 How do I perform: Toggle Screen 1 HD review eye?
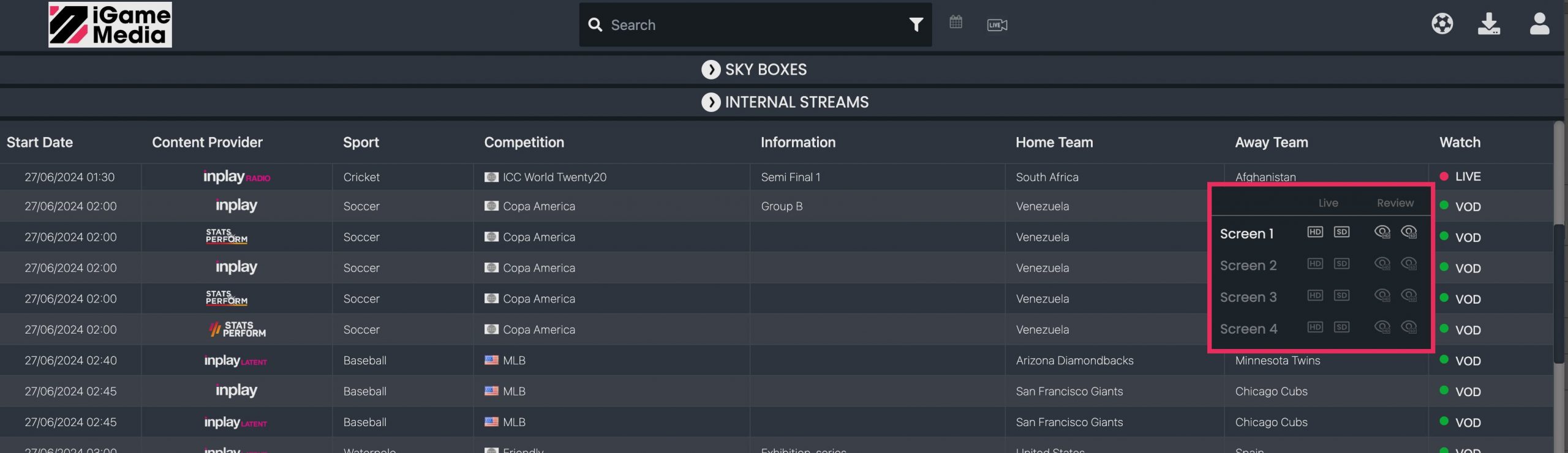point(1382,232)
